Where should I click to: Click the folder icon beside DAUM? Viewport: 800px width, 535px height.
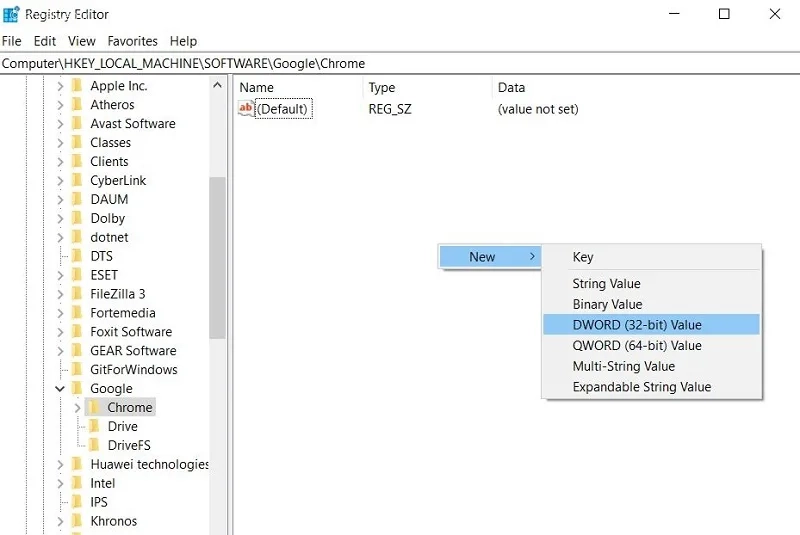pyautogui.click(x=77, y=199)
